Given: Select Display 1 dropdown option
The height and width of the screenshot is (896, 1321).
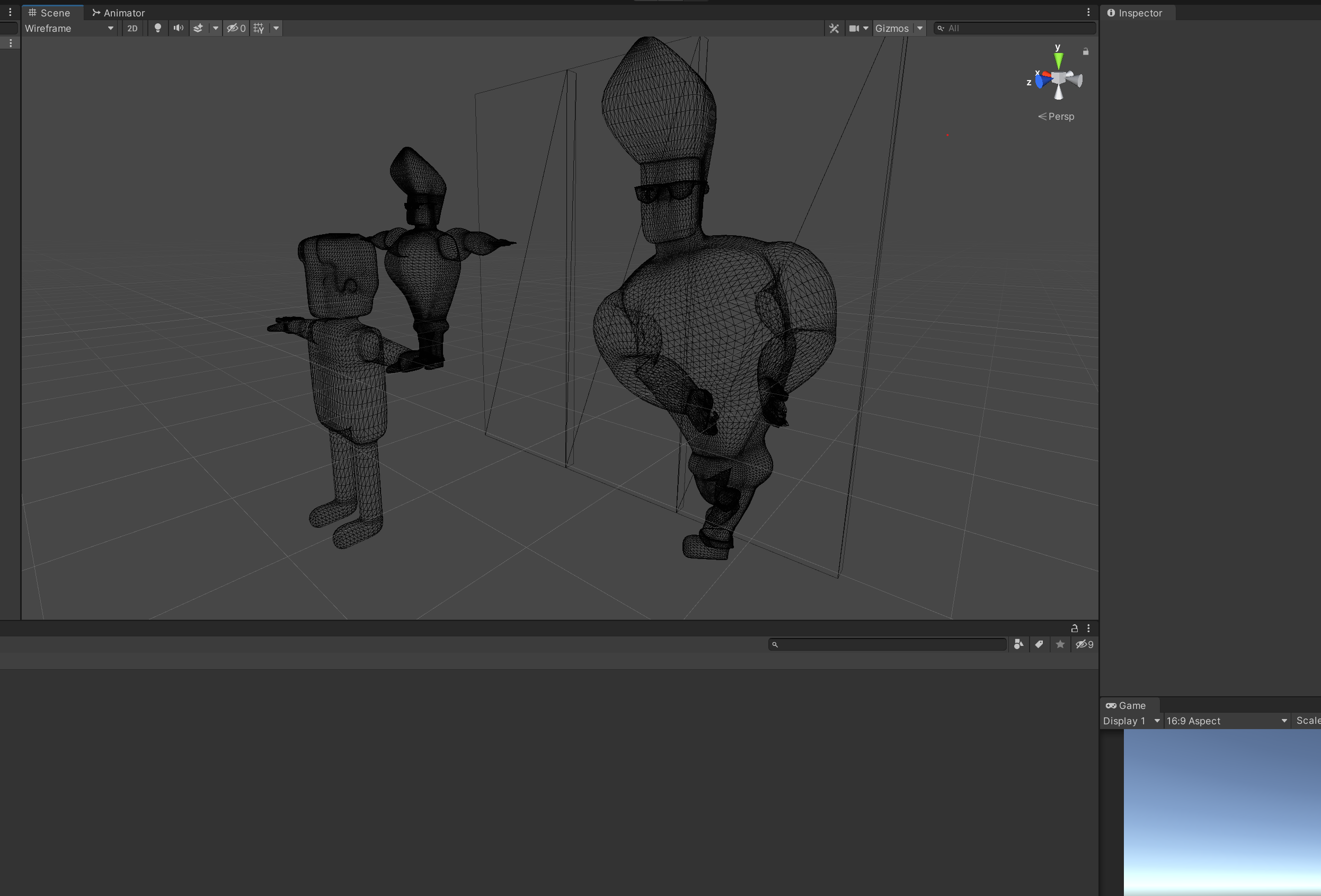Looking at the screenshot, I should 1130,721.
